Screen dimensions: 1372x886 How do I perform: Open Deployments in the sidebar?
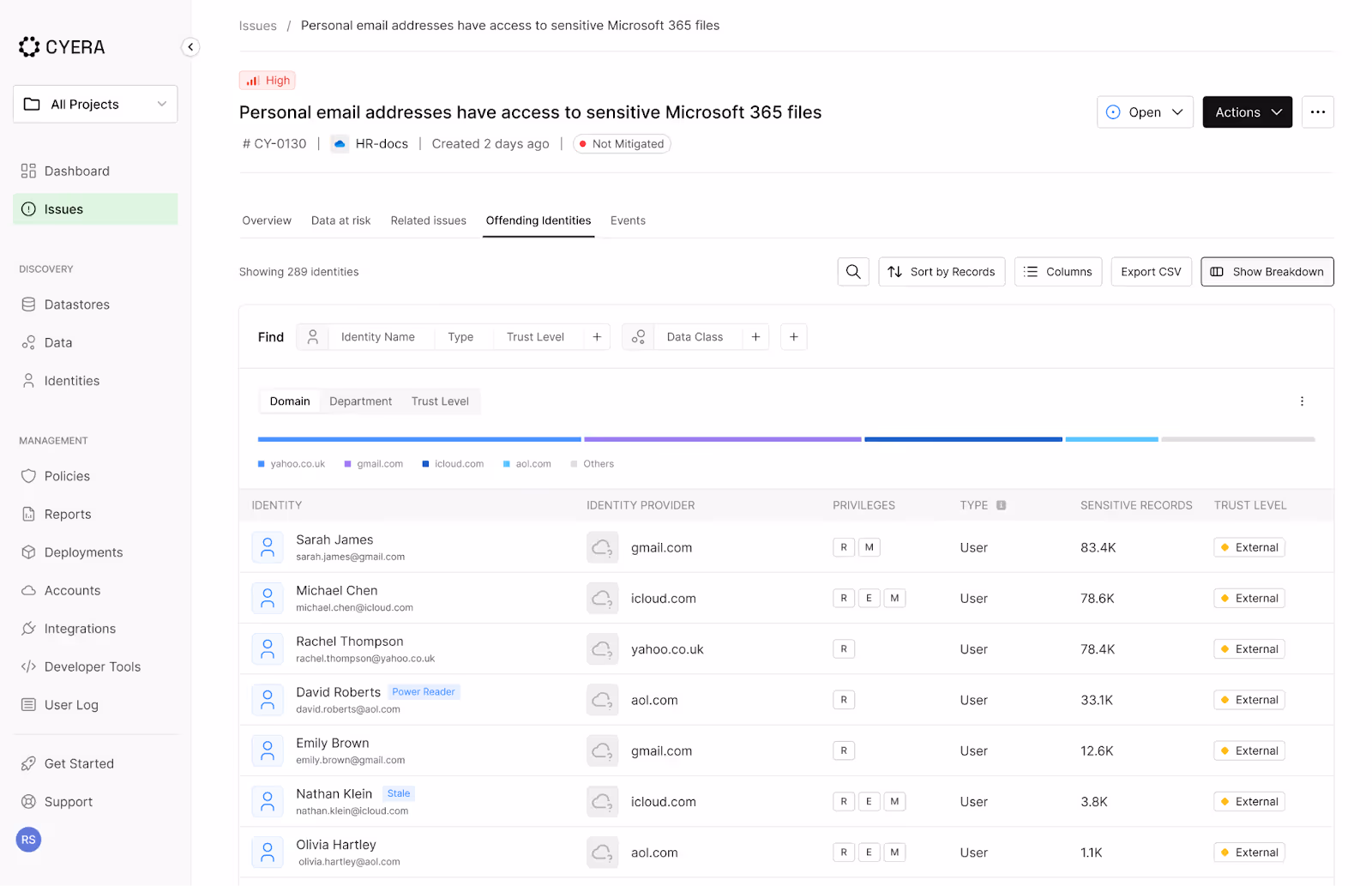tap(95, 552)
